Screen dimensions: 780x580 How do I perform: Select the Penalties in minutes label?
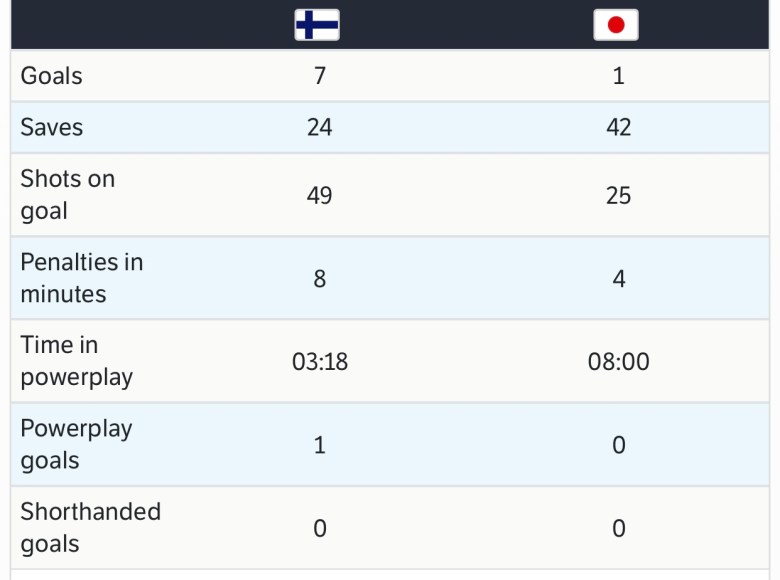pos(82,278)
